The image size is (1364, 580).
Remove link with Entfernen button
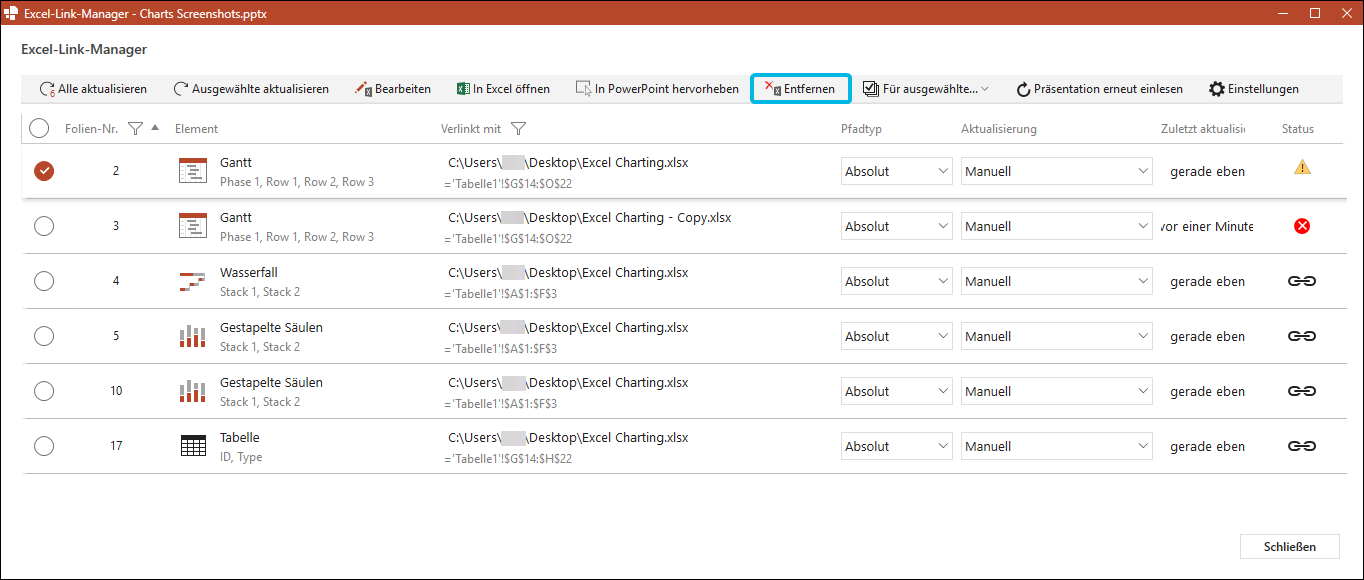800,89
